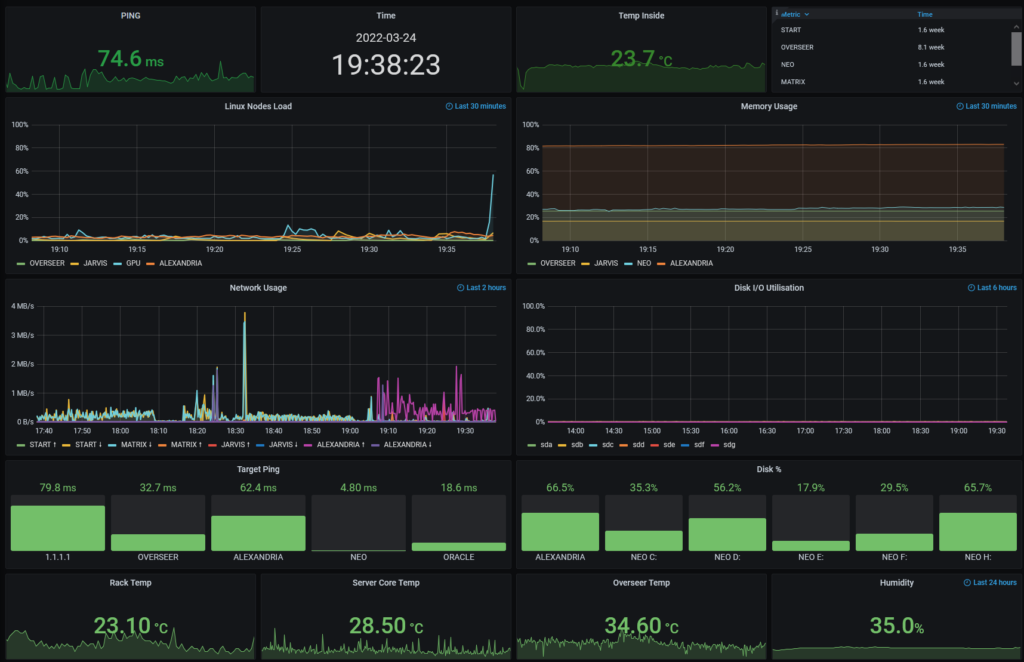Viewport: 1024px width, 662px height.
Task: Click the 'Last 2 hours' time override link
Action: pos(485,288)
